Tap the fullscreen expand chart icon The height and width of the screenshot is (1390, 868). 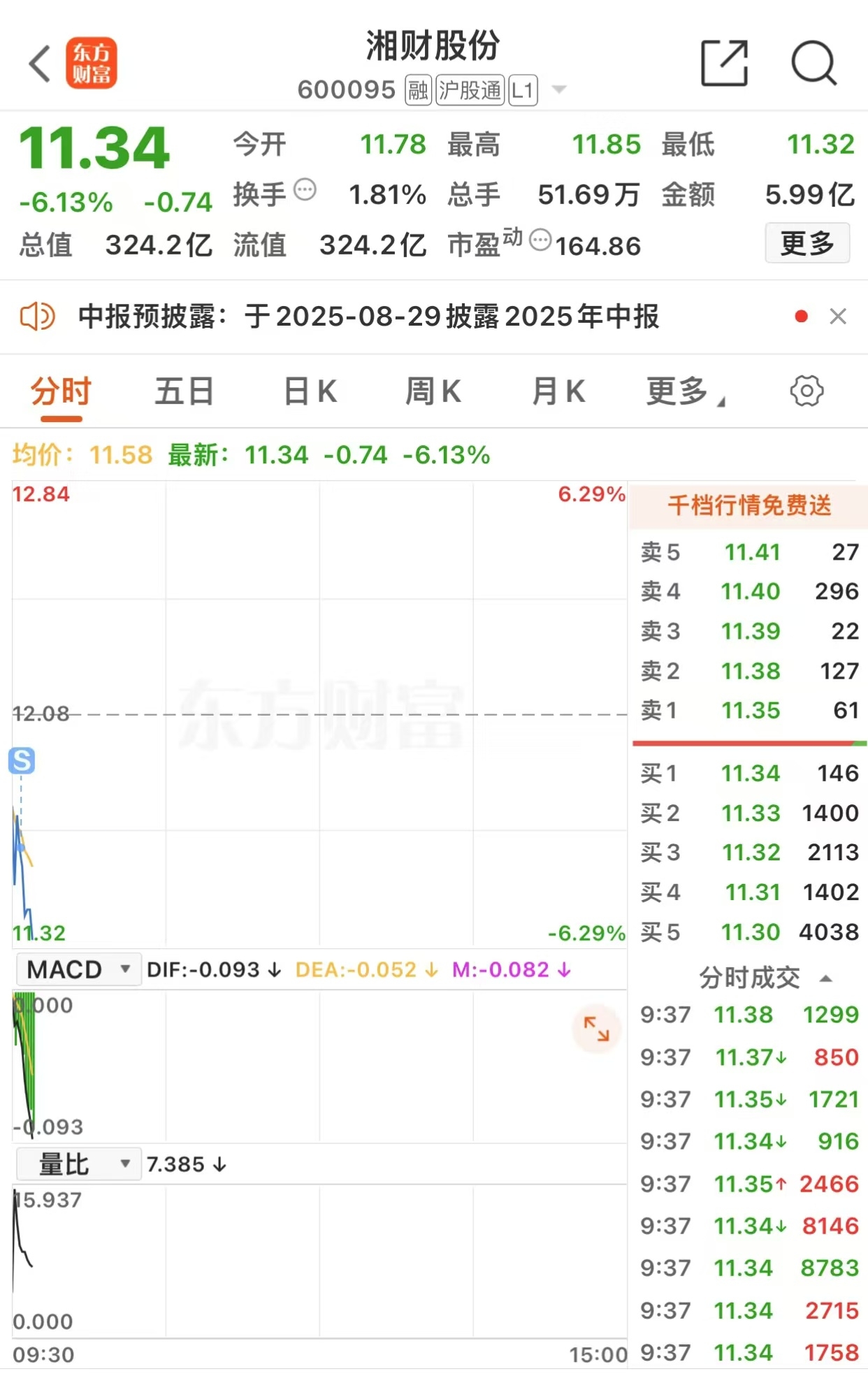[x=597, y=1029]
